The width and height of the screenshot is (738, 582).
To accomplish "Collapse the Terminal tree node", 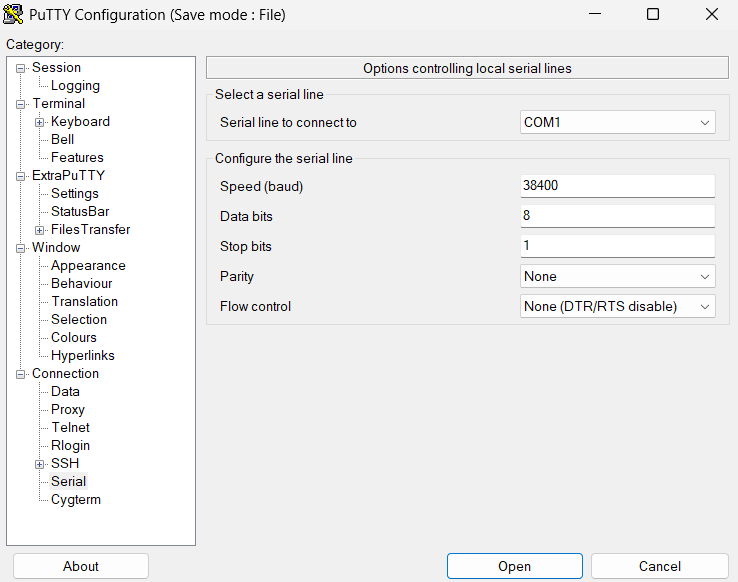I will click(x=20, y=104).
